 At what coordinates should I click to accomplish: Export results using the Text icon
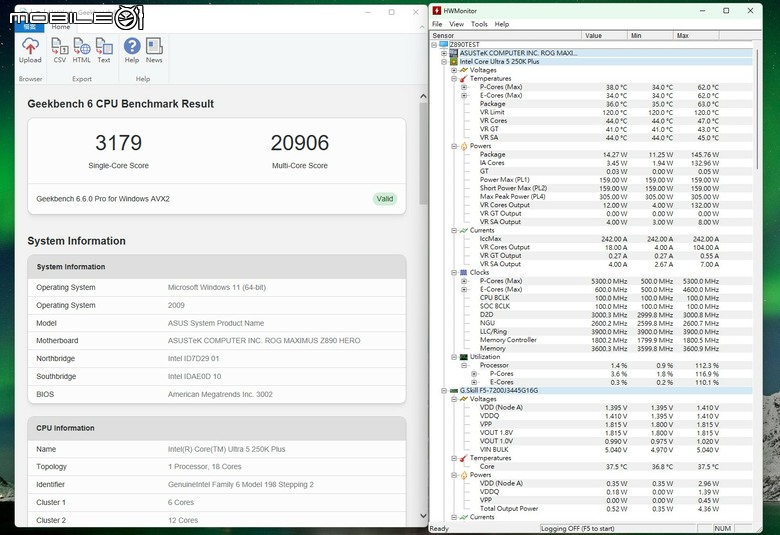click(104, 46)
